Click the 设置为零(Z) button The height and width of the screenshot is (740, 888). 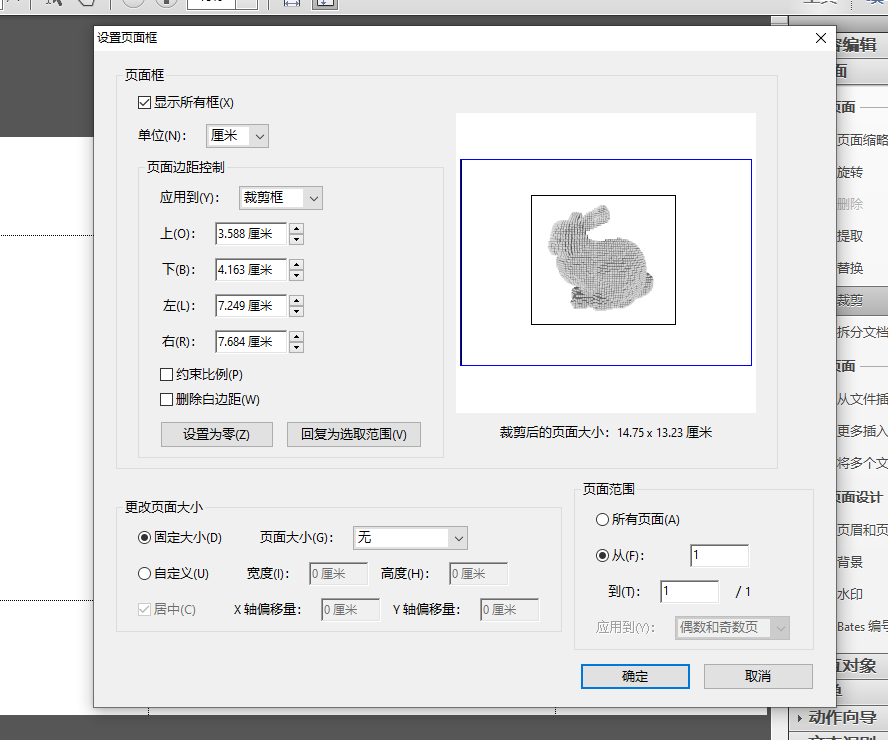click(x=217, y=435)
